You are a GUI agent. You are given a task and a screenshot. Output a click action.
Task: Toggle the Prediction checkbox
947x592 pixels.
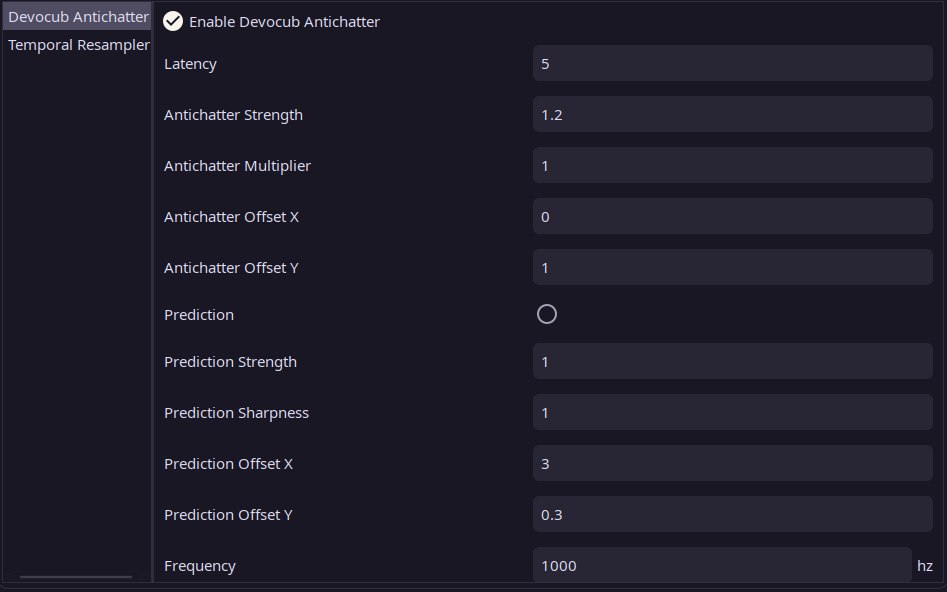tap(546, 314)
